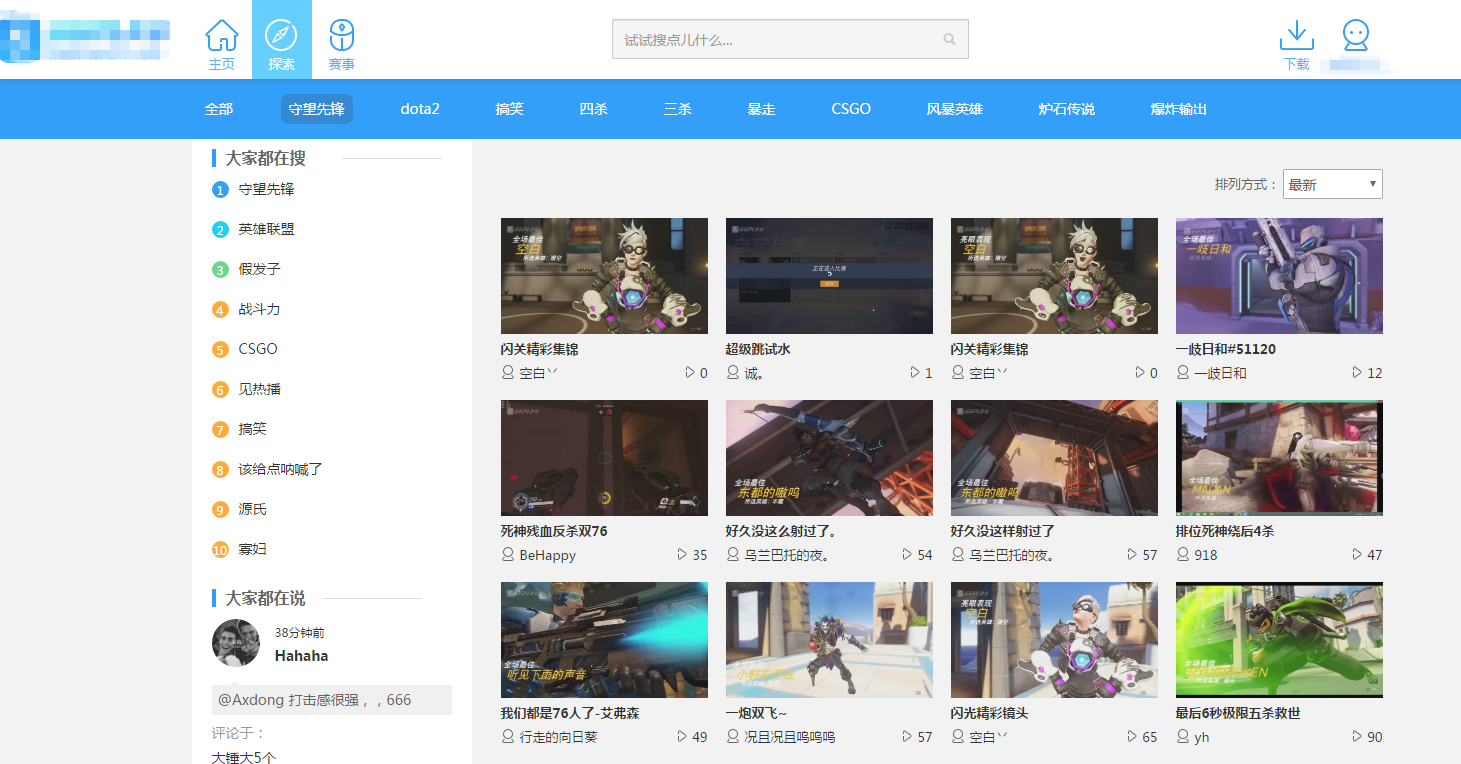Viewport: 1461px width, 764px height.
Task: Open the 一炮双飞~ video thumbnail
Action: pyautogui.click(x=829, y=640)
